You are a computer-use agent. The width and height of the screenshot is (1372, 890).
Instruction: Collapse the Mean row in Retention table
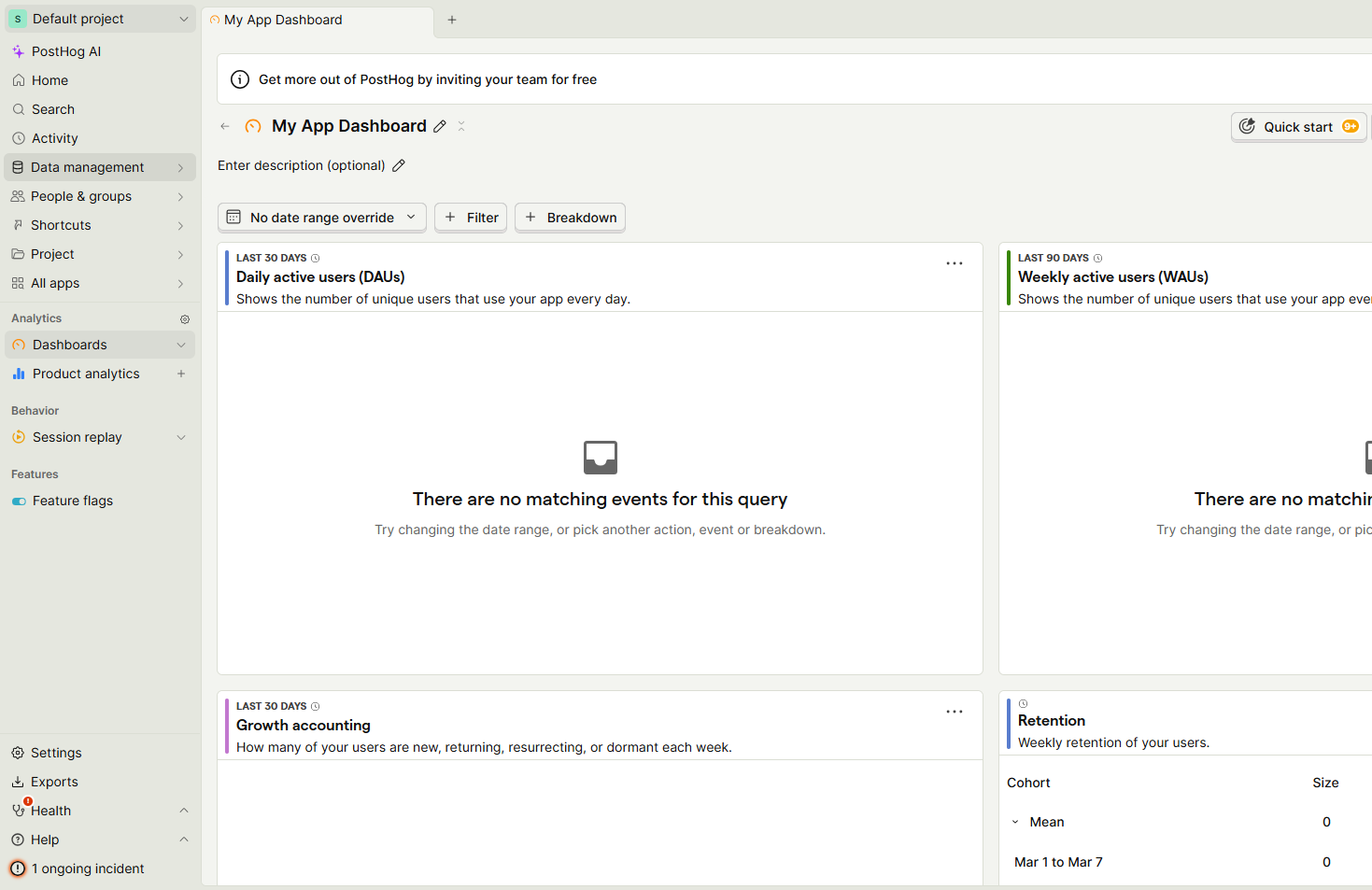coord(1015,822)
